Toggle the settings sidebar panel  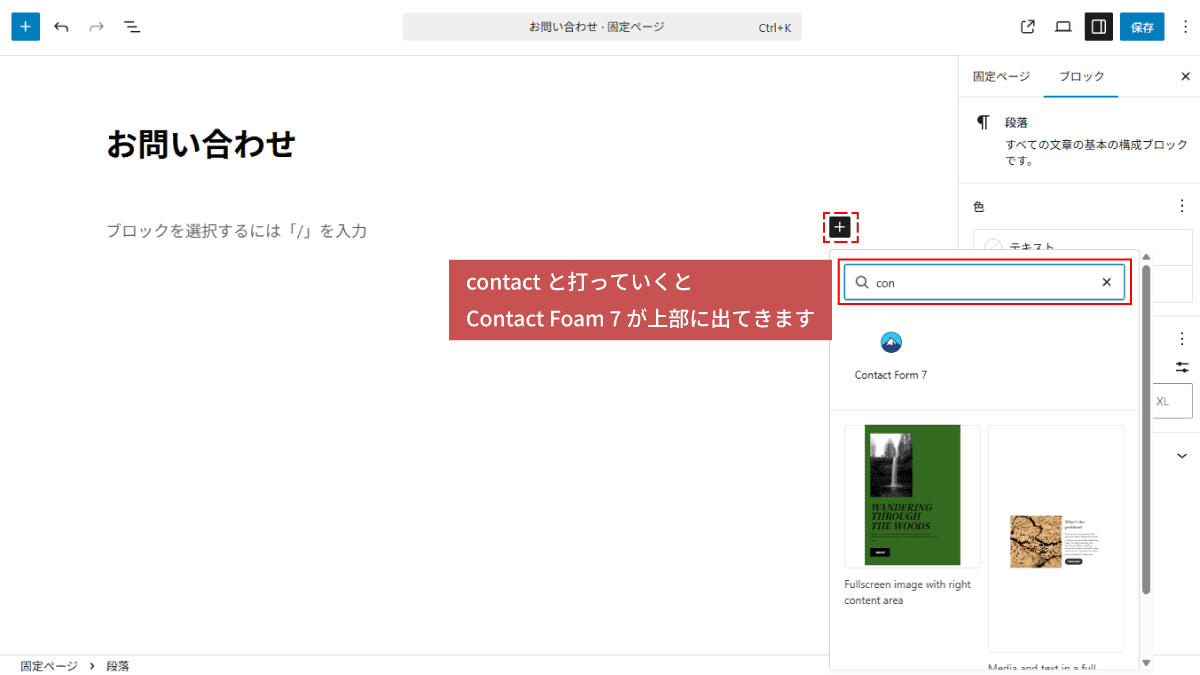[x=1098, y=27]
